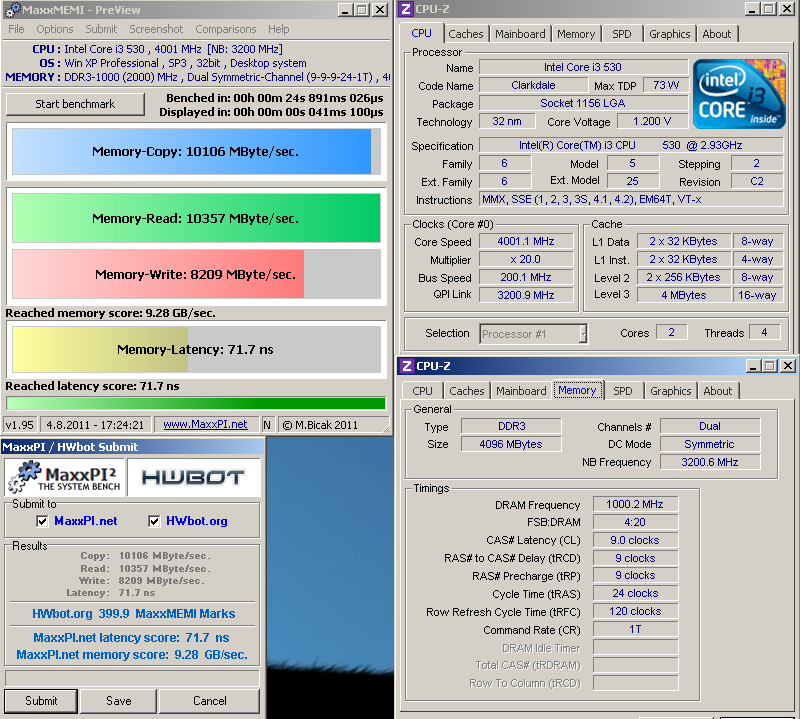Click the 4.8.2011 - 17:24:21 timestamp entry
Image resolution: width=800 pixels, height=719 pixels.
tap(95, 425)
